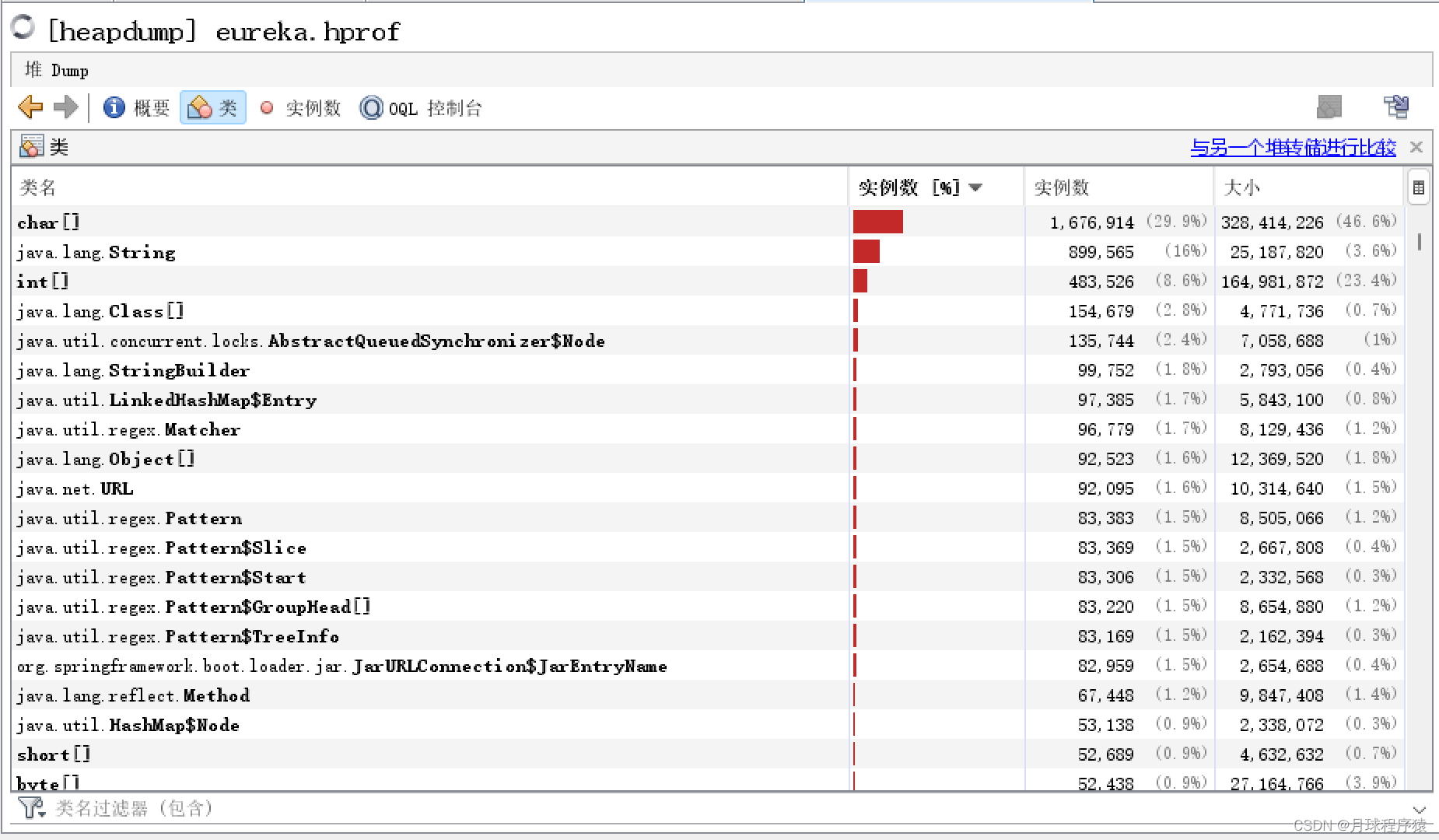
Task: Click the 类名过滤器 filter funnel icon
Action: (x=31, y=808)
